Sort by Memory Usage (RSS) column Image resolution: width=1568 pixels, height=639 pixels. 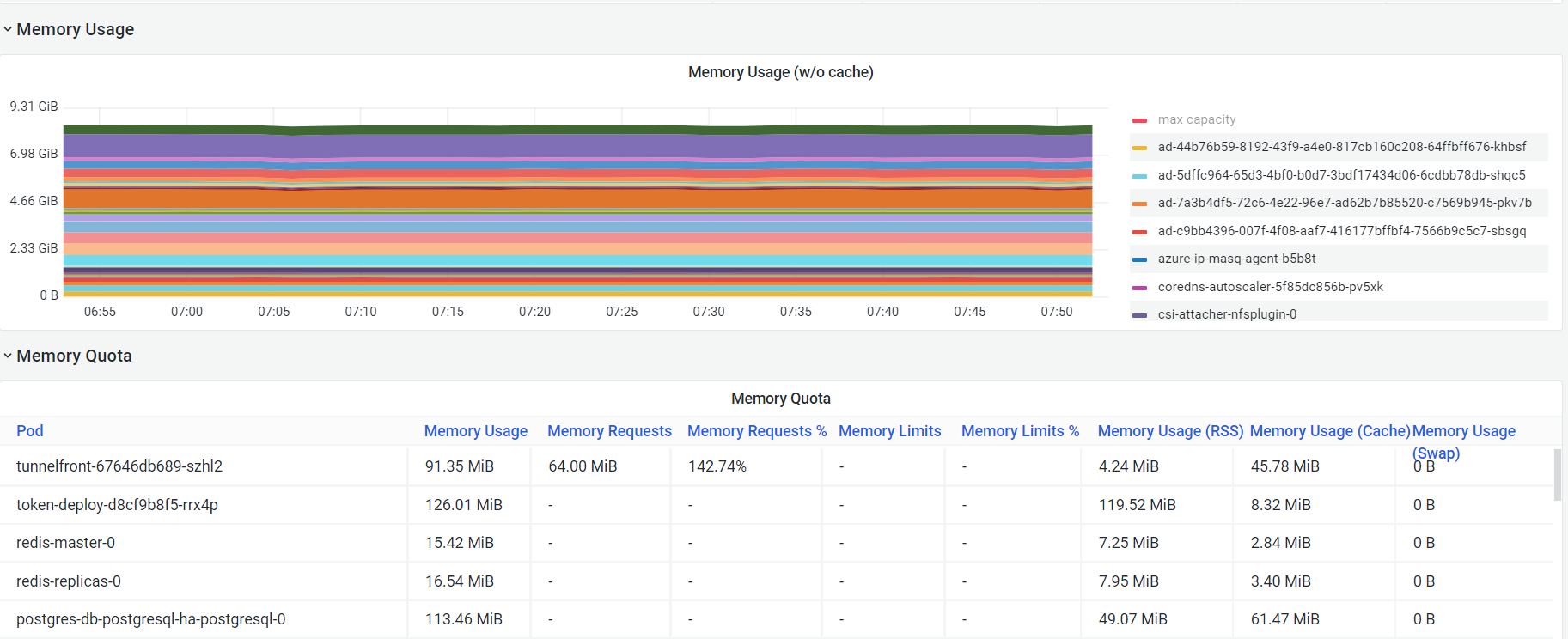(1171, 431)
